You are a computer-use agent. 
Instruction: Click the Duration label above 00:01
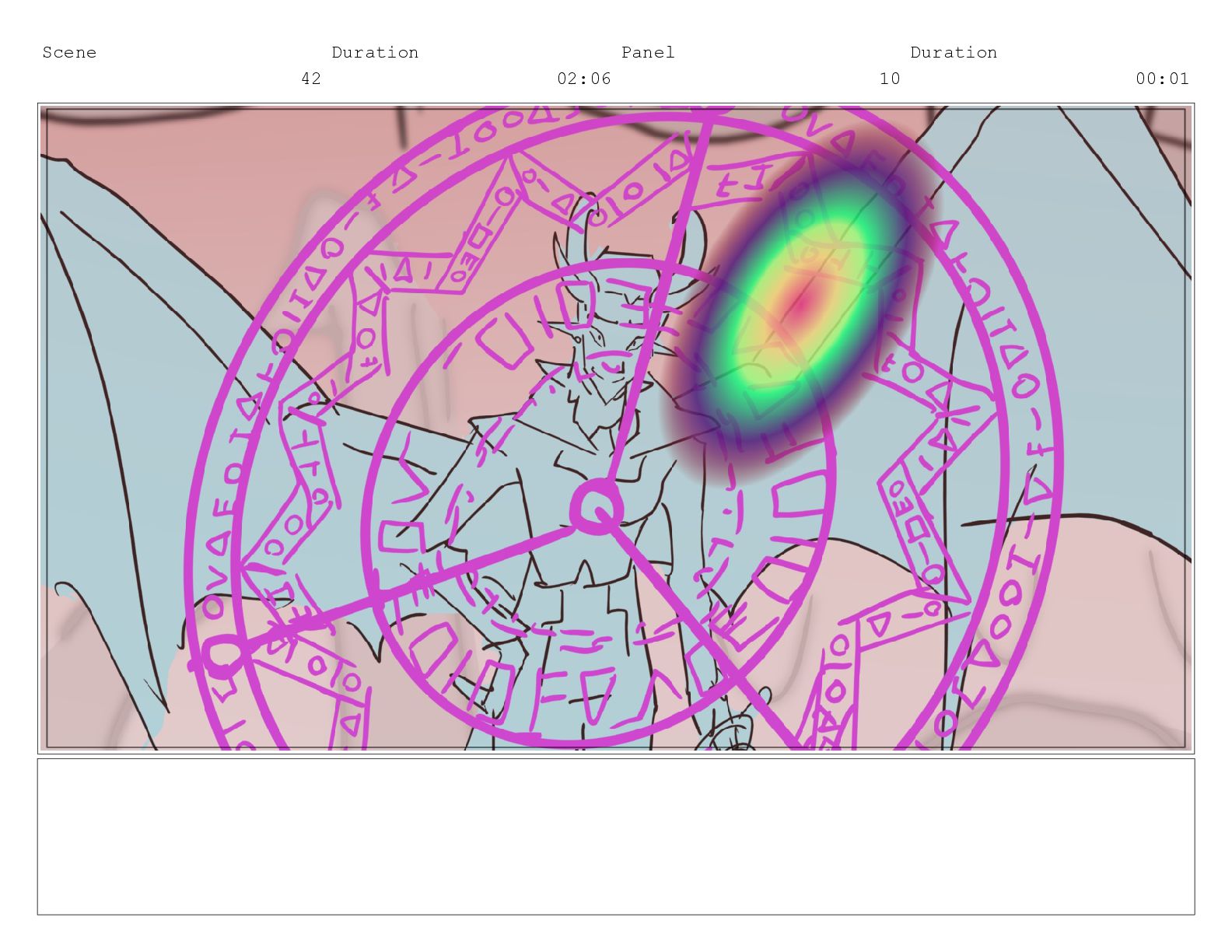(x=954, y=52)
